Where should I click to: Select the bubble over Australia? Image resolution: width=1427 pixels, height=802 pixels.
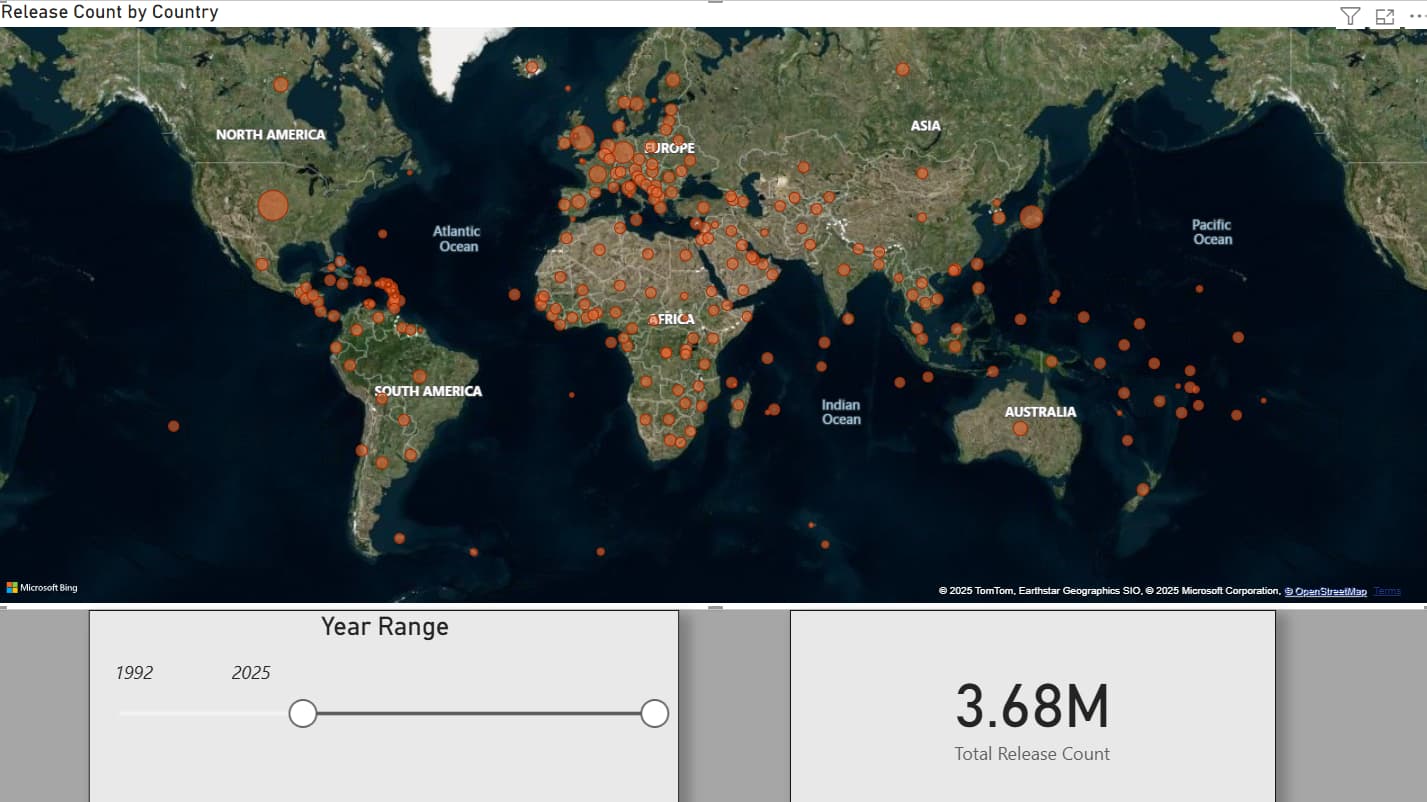pyautogui.click(x=1020, y=428)
